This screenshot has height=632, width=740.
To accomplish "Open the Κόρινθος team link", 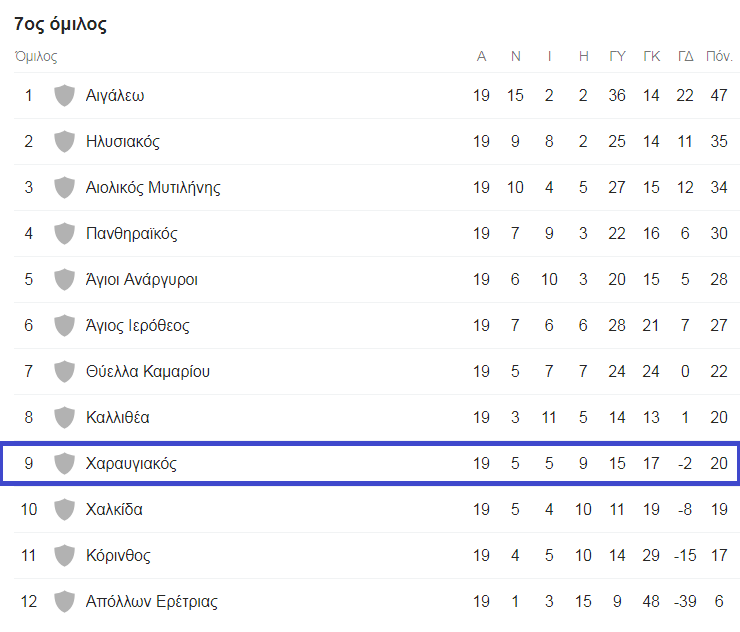I will (x=118, y=556).
